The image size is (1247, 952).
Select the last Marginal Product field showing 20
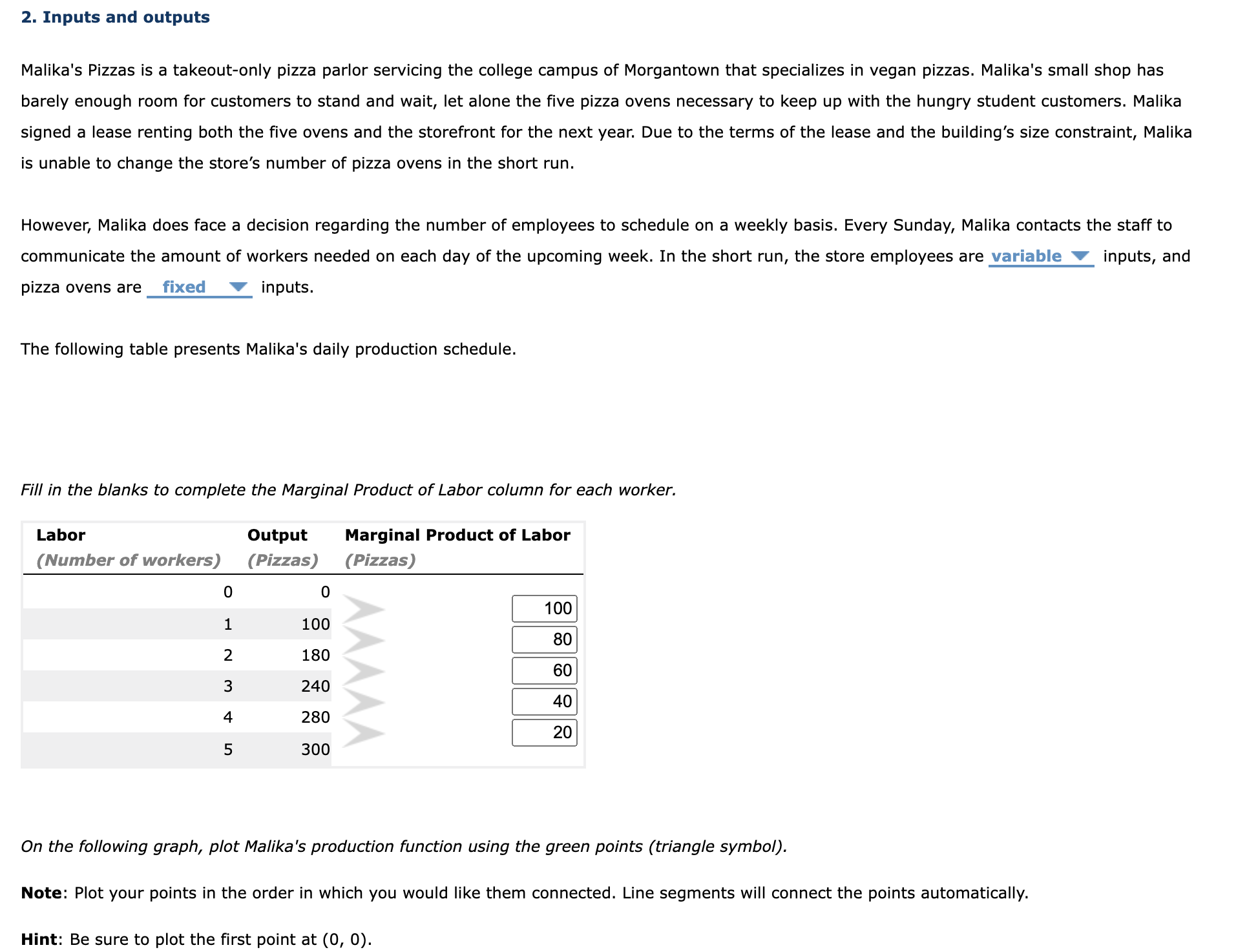544,732
